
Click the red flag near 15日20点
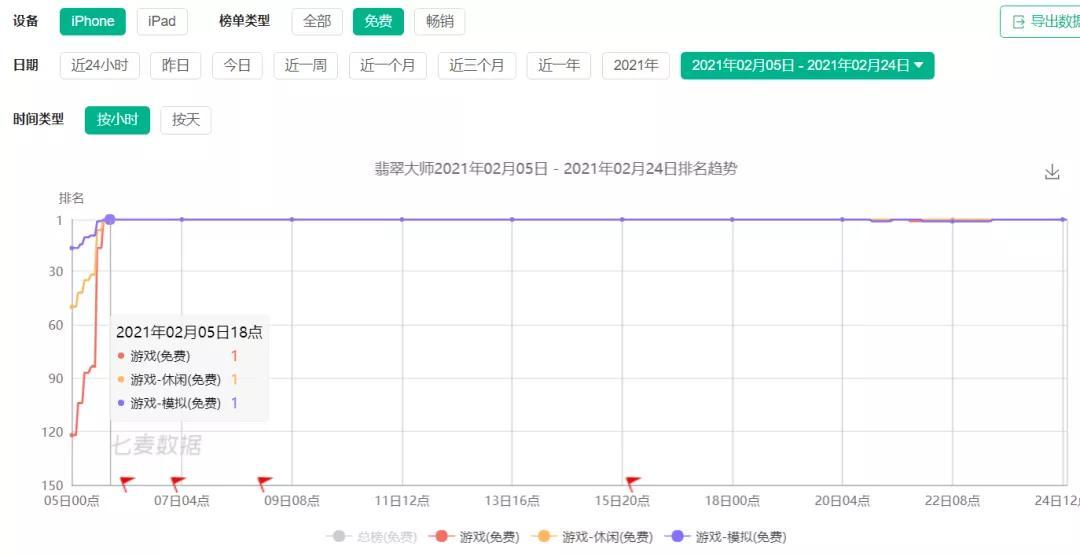click(632, 484)
